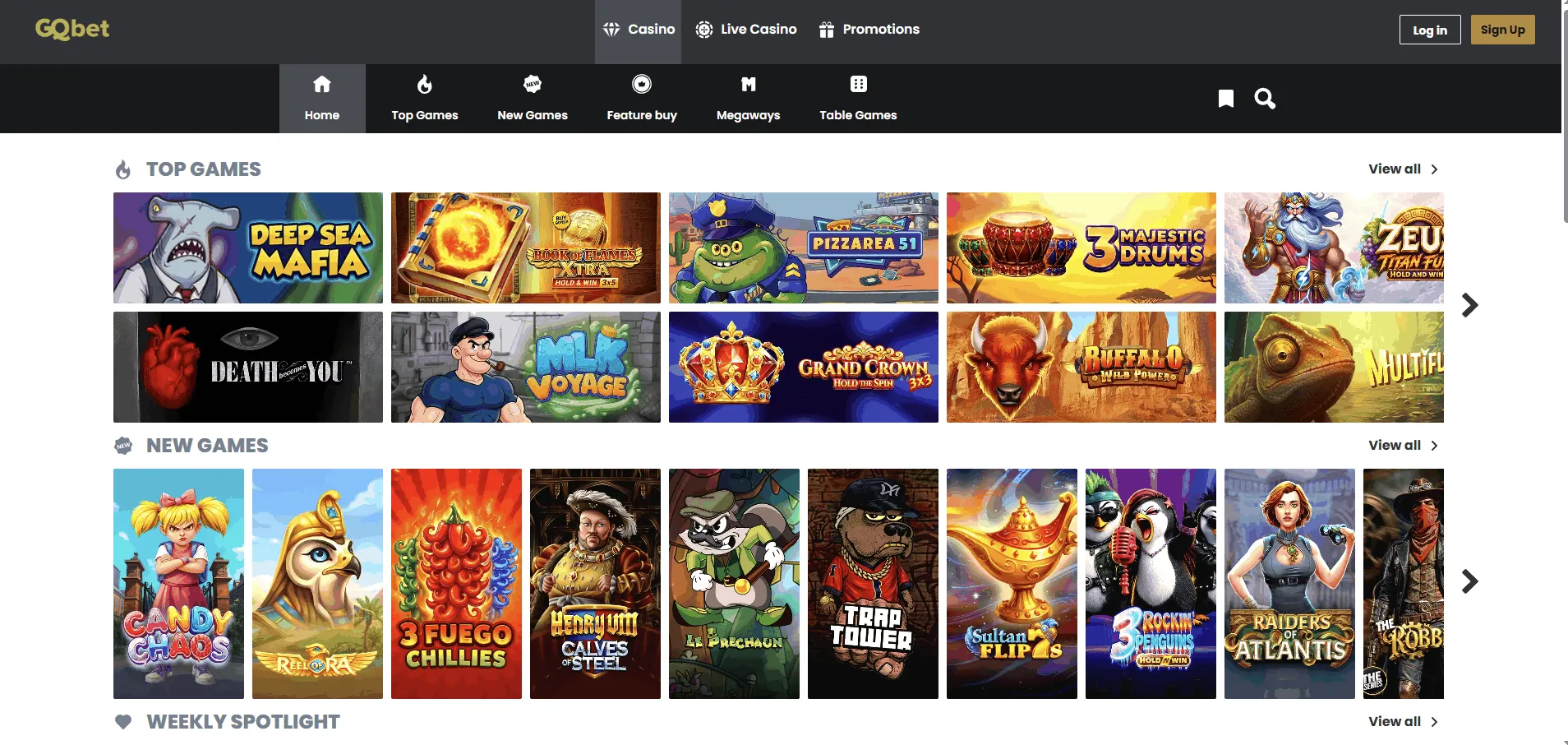Open the search magnifier icon
Screen dimensions: 1568x745
coord(1265,99)
